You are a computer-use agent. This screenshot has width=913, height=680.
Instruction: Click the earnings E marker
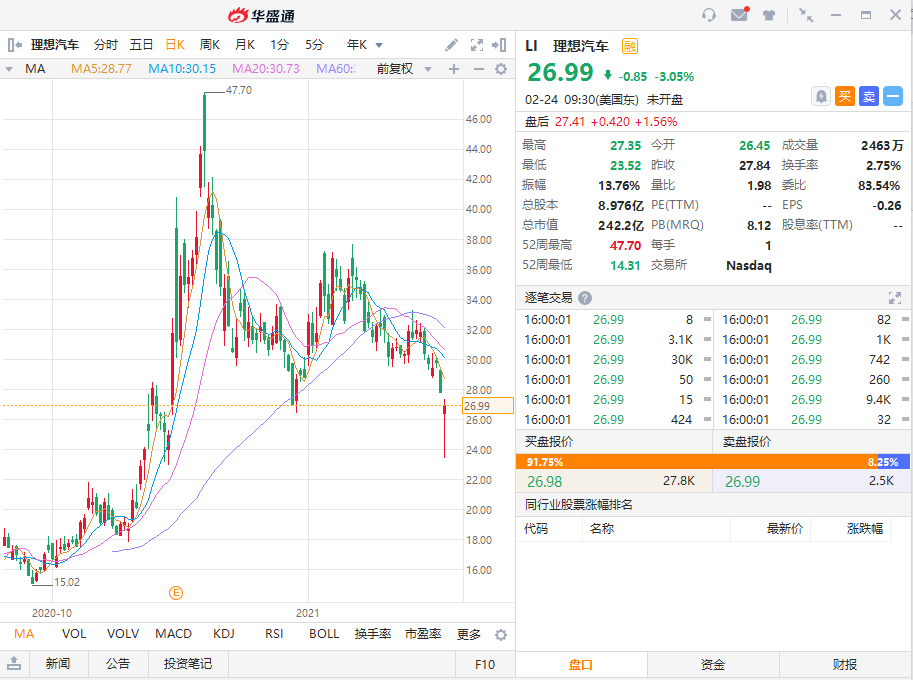tap(176, 593)
